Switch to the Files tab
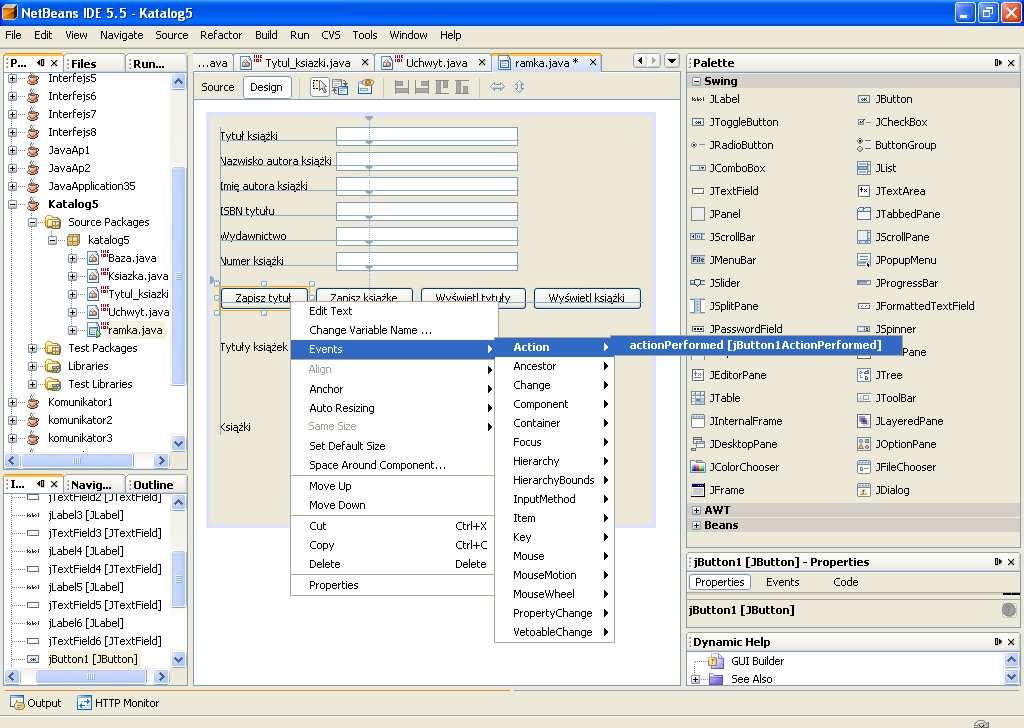This screenshot has width=1024, height=728. click(83, 63)
